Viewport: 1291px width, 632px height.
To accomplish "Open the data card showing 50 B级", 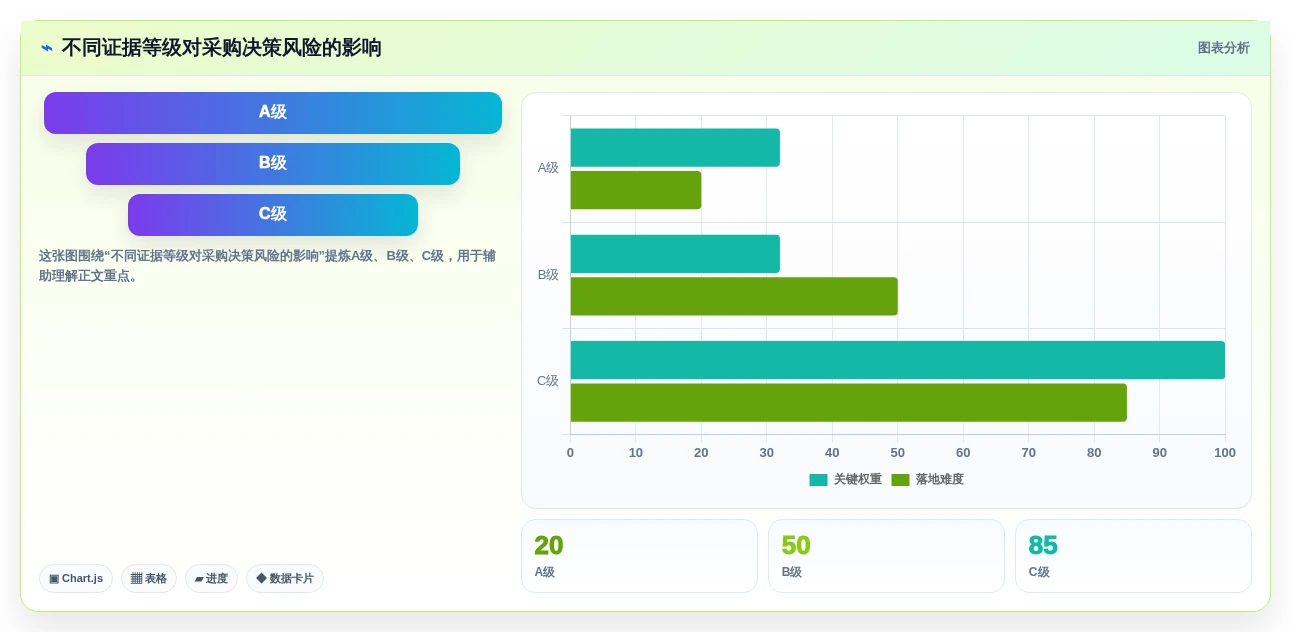I will (886, 556).
